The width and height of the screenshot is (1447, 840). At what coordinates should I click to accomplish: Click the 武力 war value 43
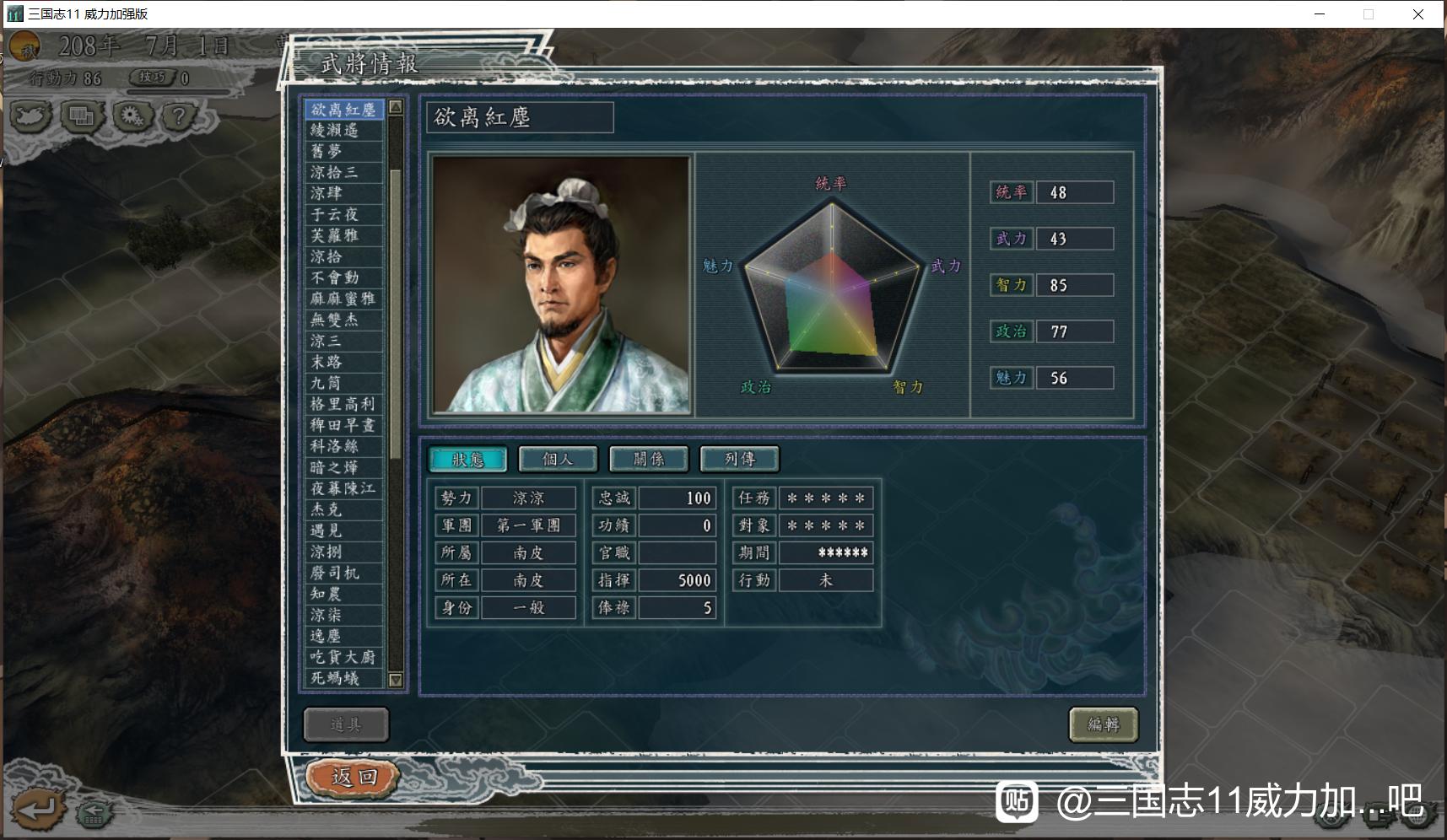click(x=1075, y=239)
